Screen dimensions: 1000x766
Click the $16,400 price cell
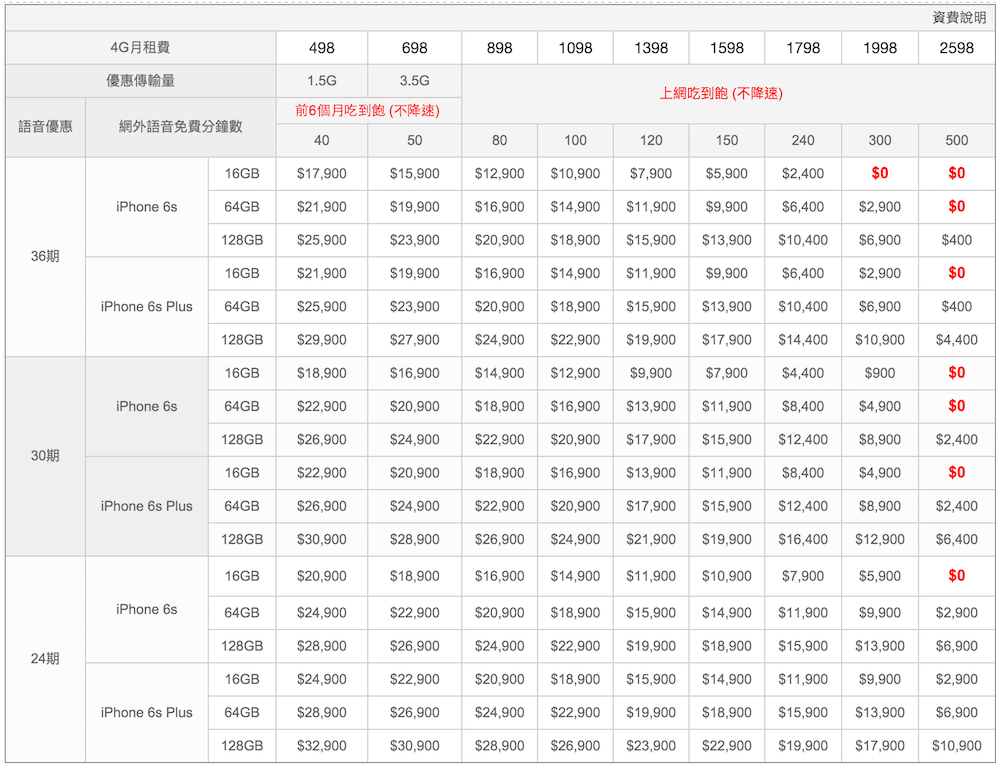click(803, 539)
